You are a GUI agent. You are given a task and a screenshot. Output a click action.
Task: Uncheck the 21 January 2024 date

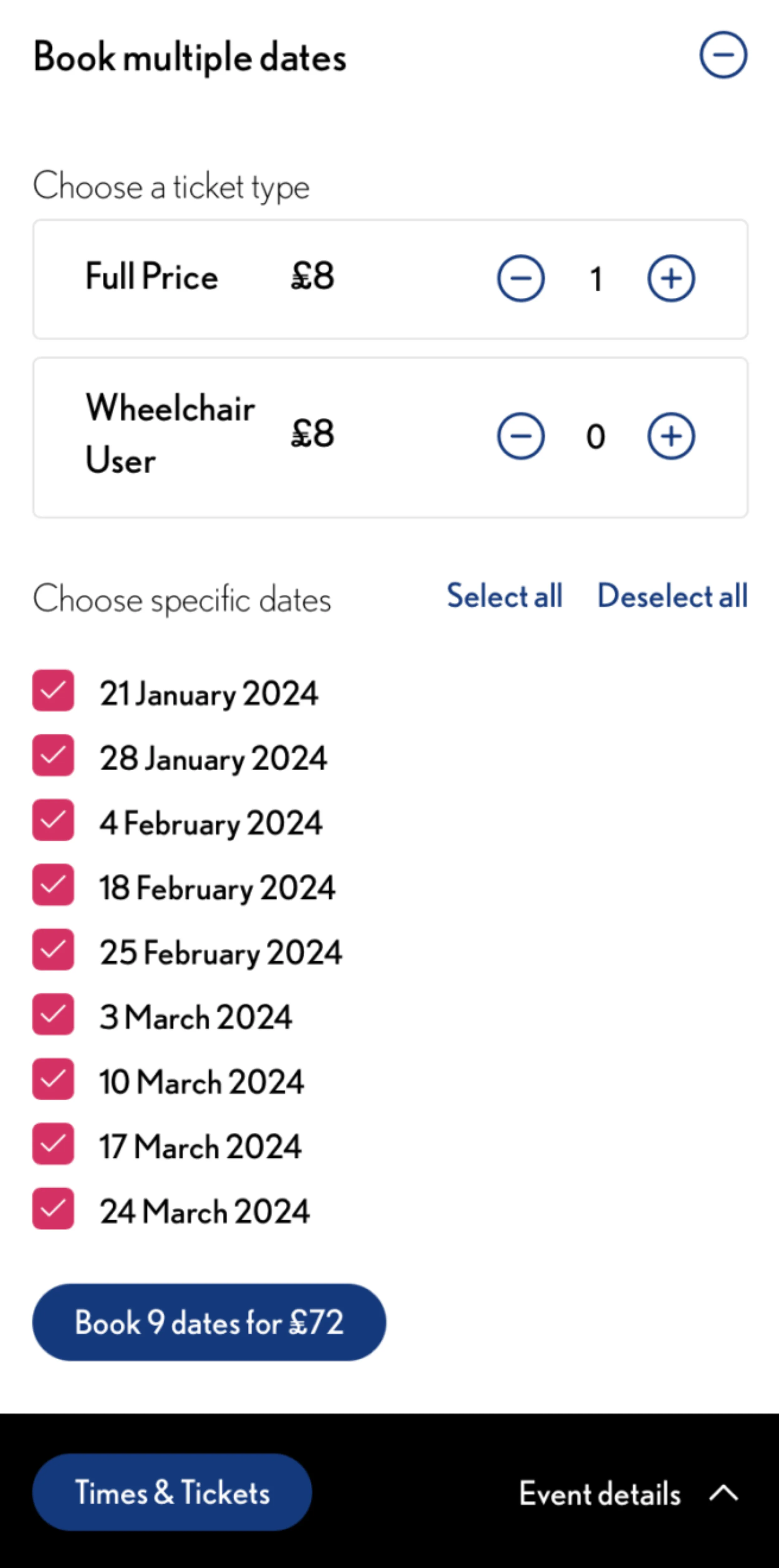(54, 691)
